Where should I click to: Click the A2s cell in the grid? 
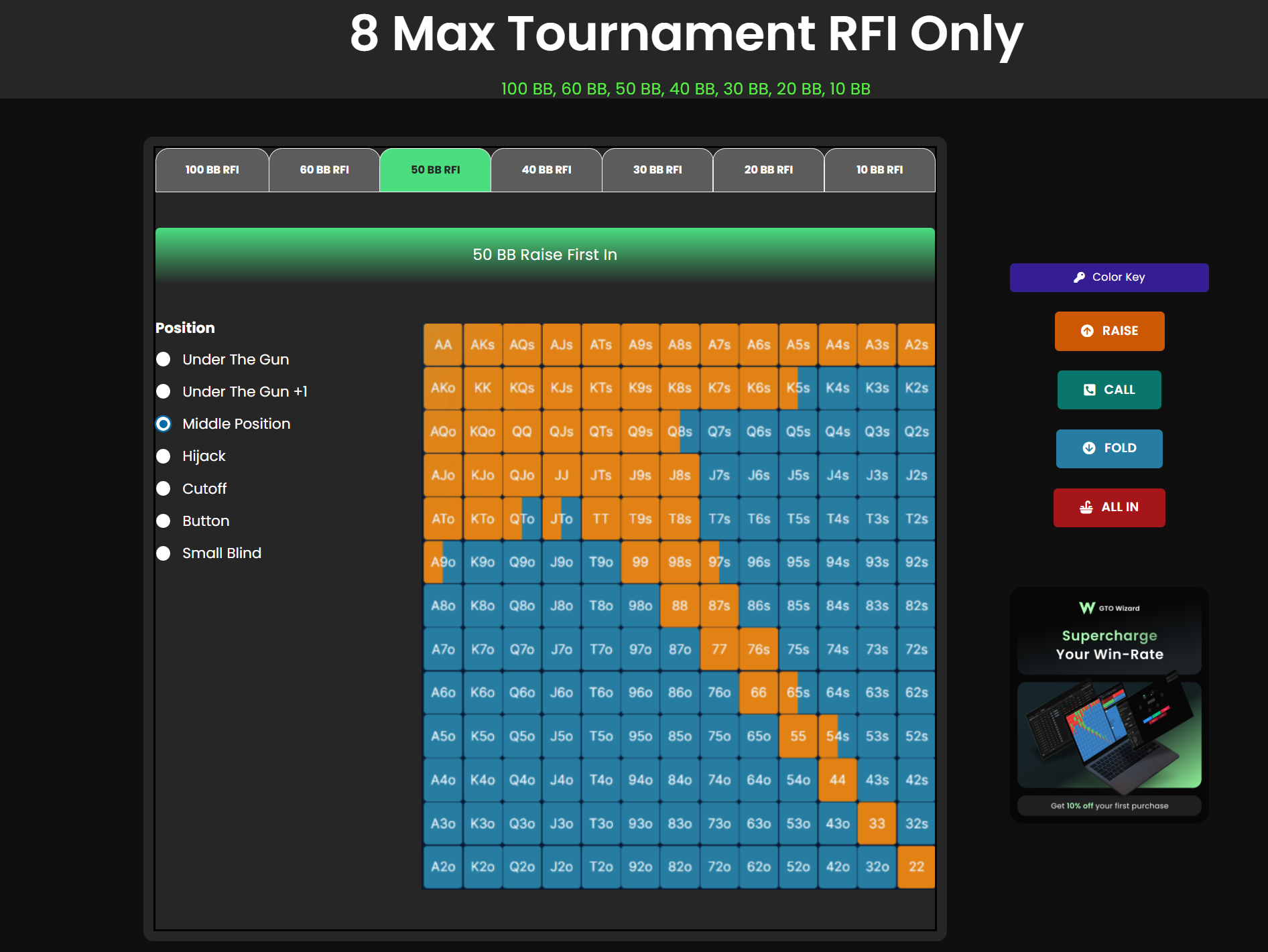(917, 345)
